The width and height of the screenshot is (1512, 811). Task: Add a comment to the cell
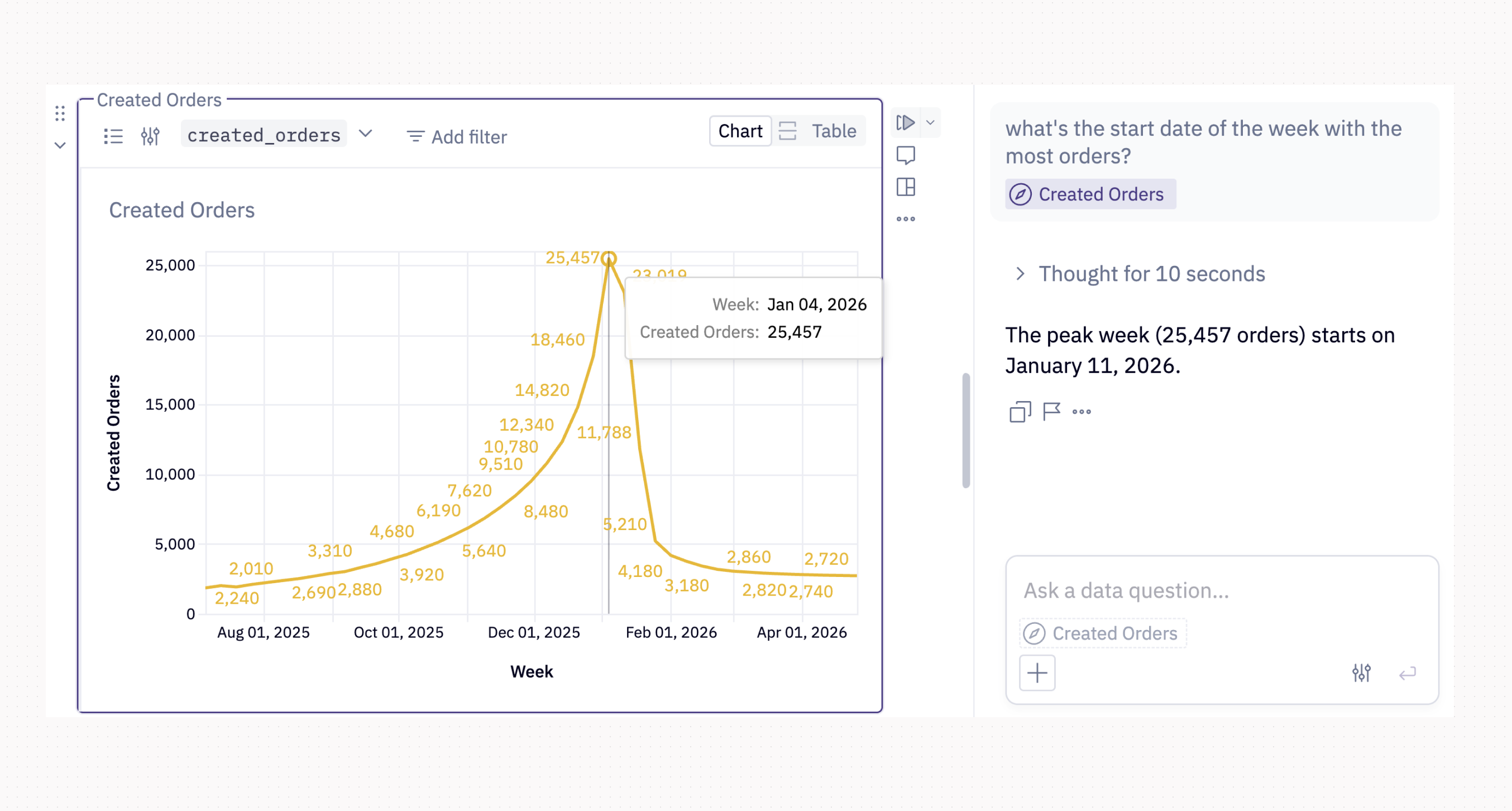(x=906, y=156)
